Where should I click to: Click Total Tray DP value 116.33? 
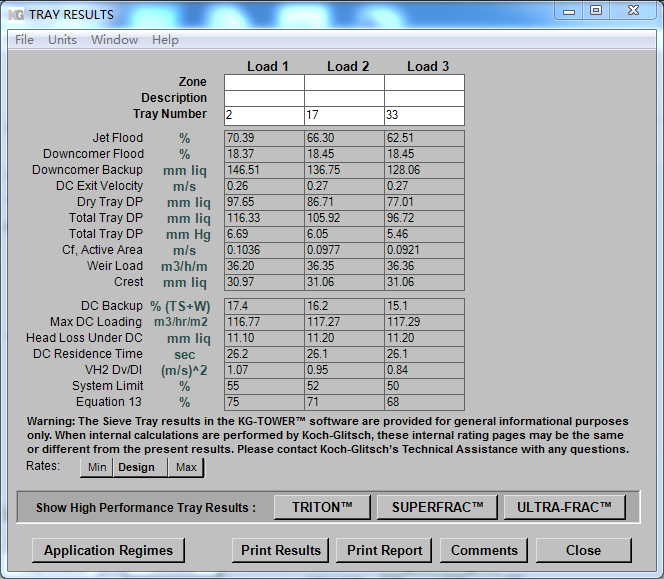(264, 218)
